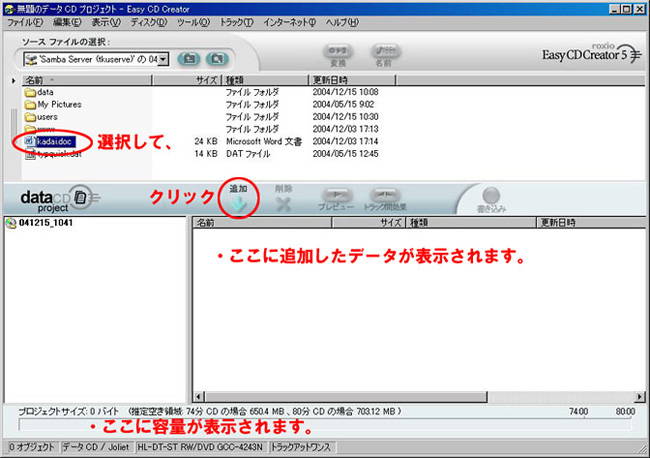Minimize the Easy CD Creator window
The width and height of the screenshot is (650, 458).
[x=615, y=9]
